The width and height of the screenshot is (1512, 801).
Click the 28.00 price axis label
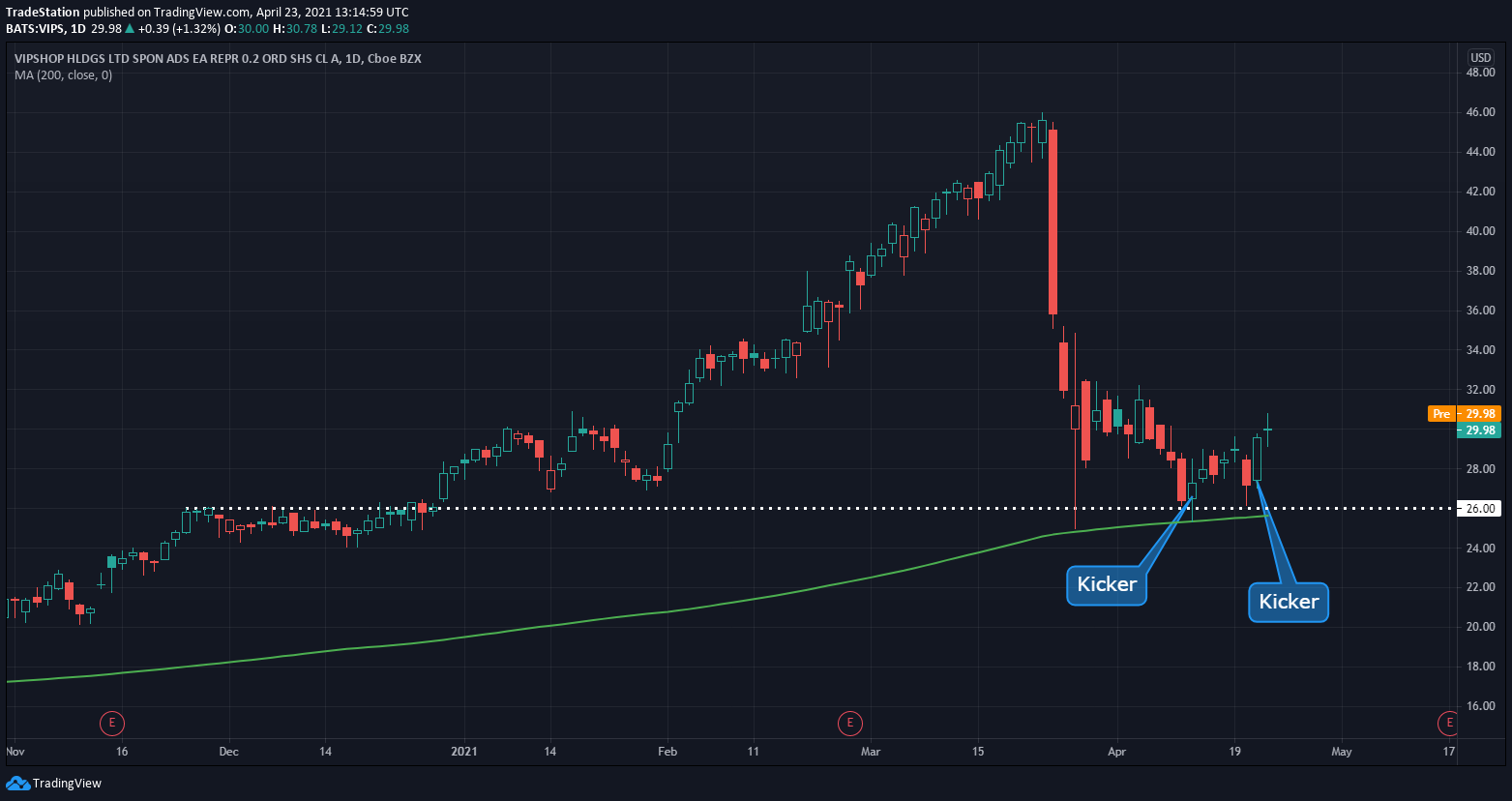tap(1480, 469)
